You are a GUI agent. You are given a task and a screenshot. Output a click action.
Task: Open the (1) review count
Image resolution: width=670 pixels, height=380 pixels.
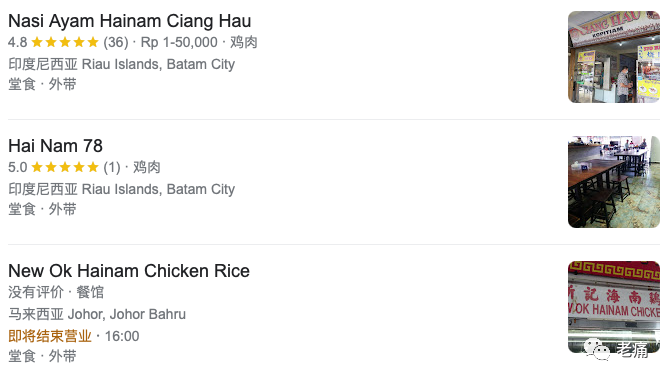pos(112,167)
